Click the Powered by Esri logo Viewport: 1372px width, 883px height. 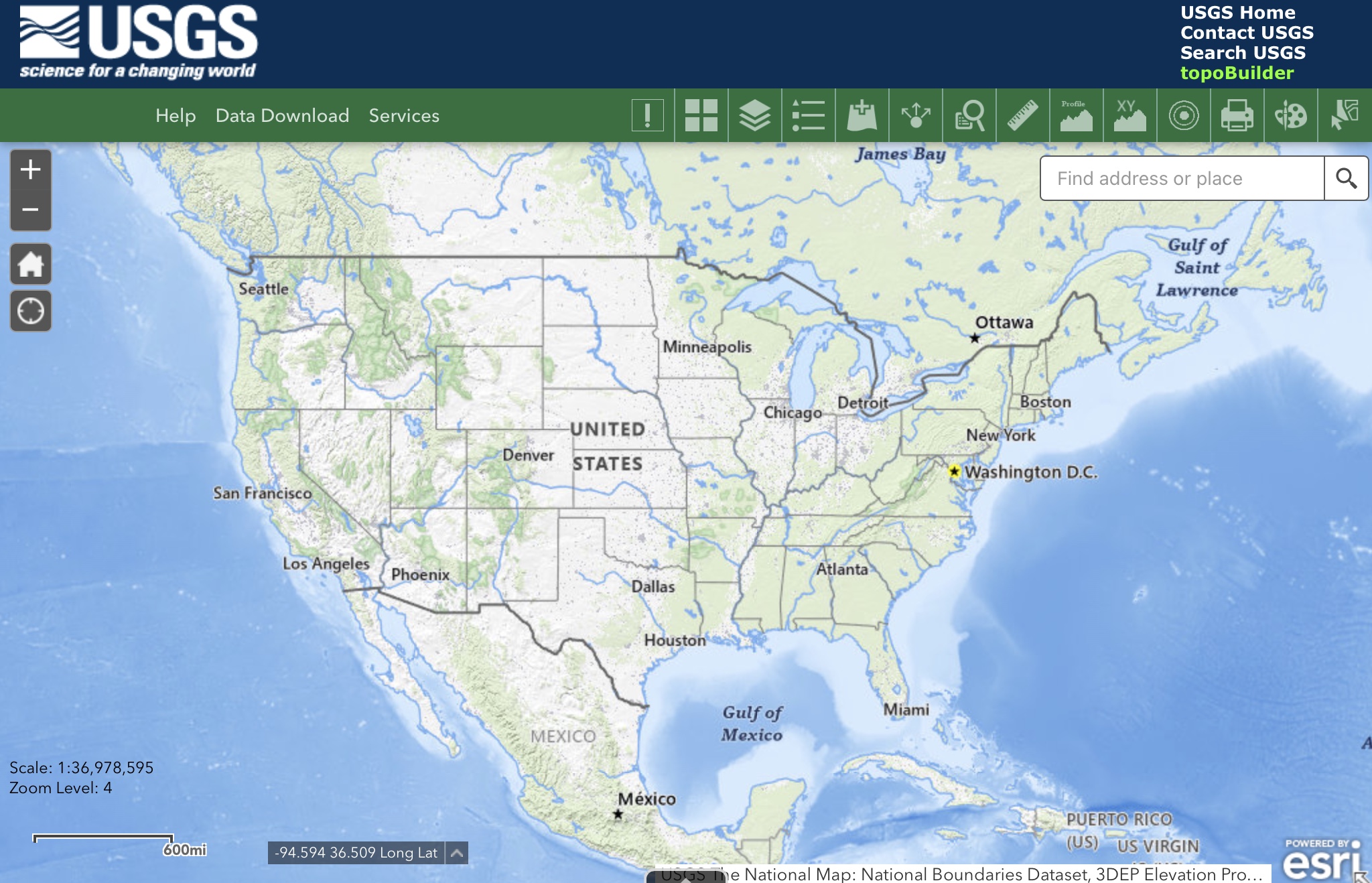[x=1322, y=859]
